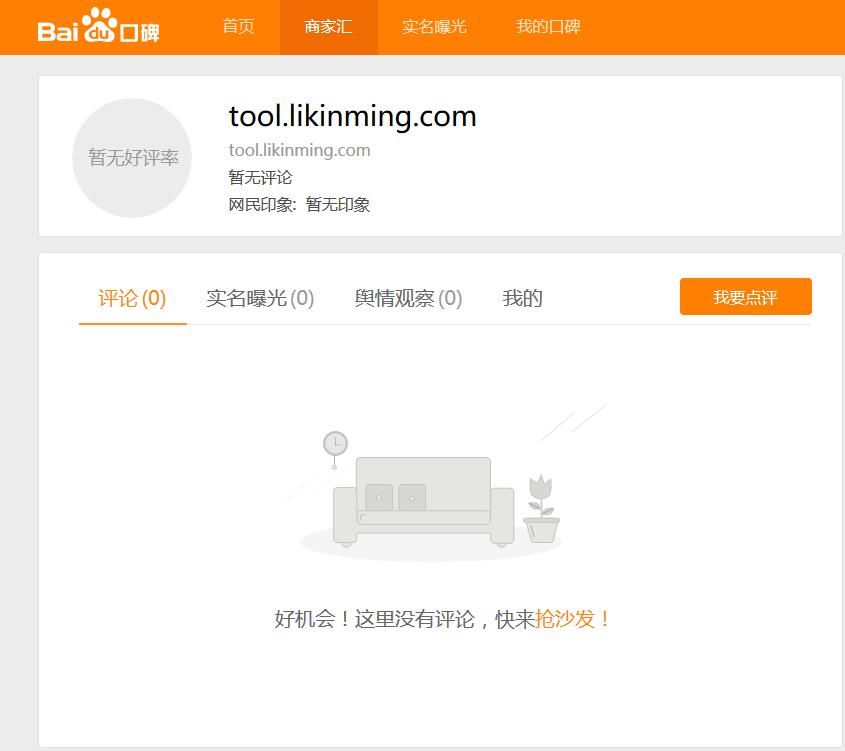845x751 pixels.
Task: Click the Baidu 口碑 logo
Action: [98, 27]
